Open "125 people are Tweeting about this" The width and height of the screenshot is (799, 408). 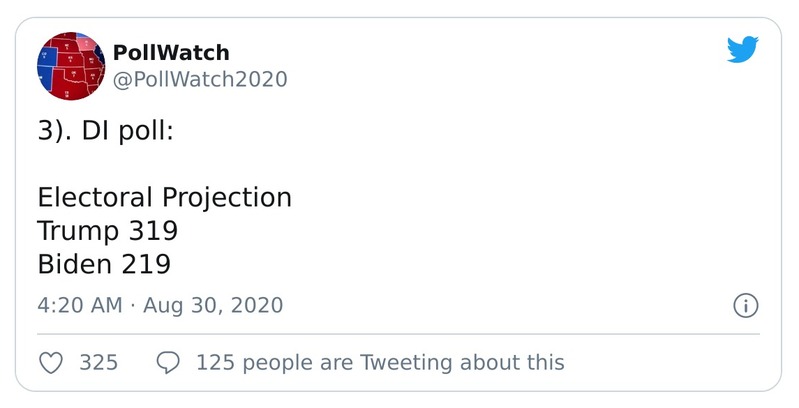pos(380,362)
